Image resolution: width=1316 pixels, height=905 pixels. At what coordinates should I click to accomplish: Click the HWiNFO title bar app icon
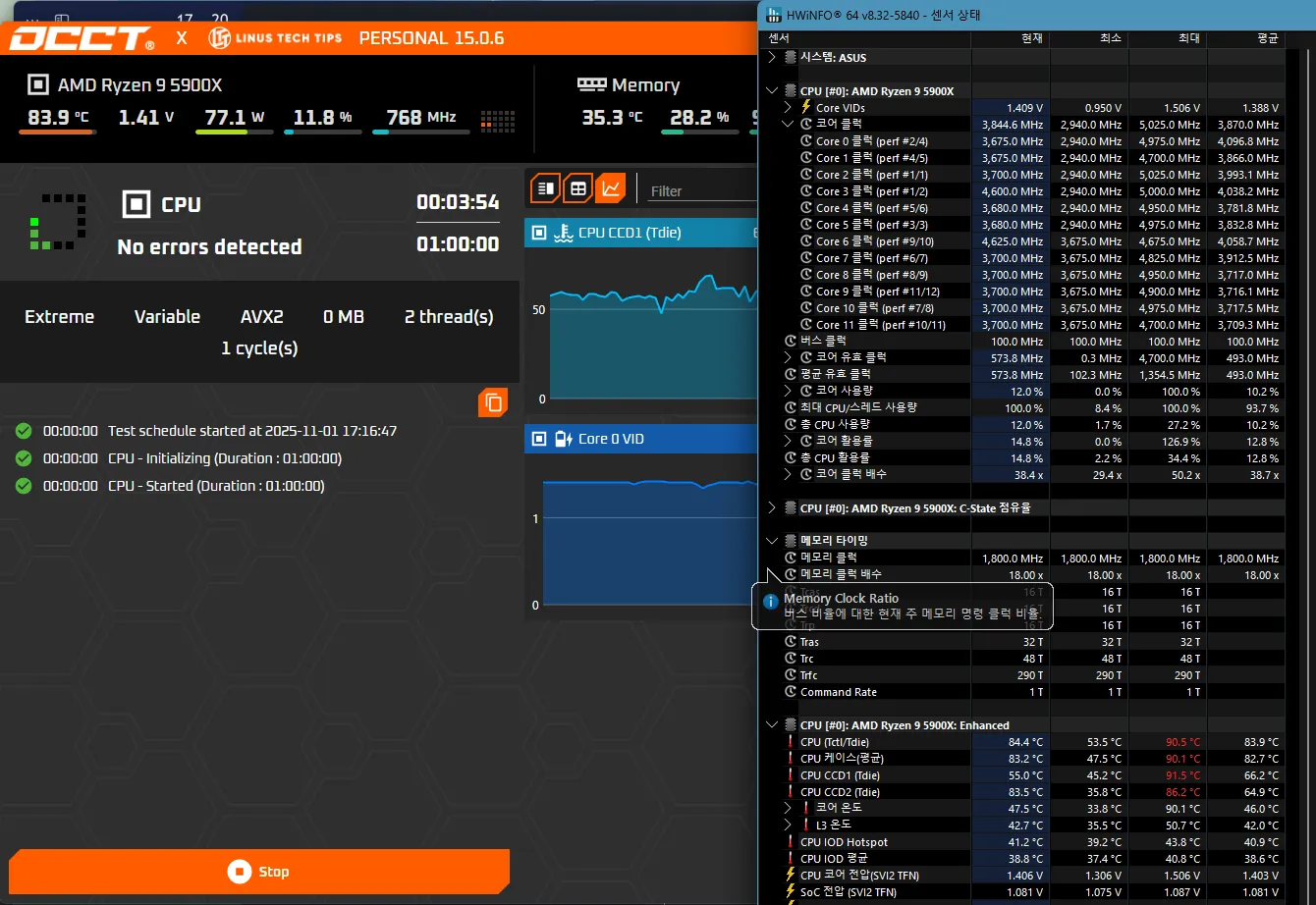pos(774,16)
